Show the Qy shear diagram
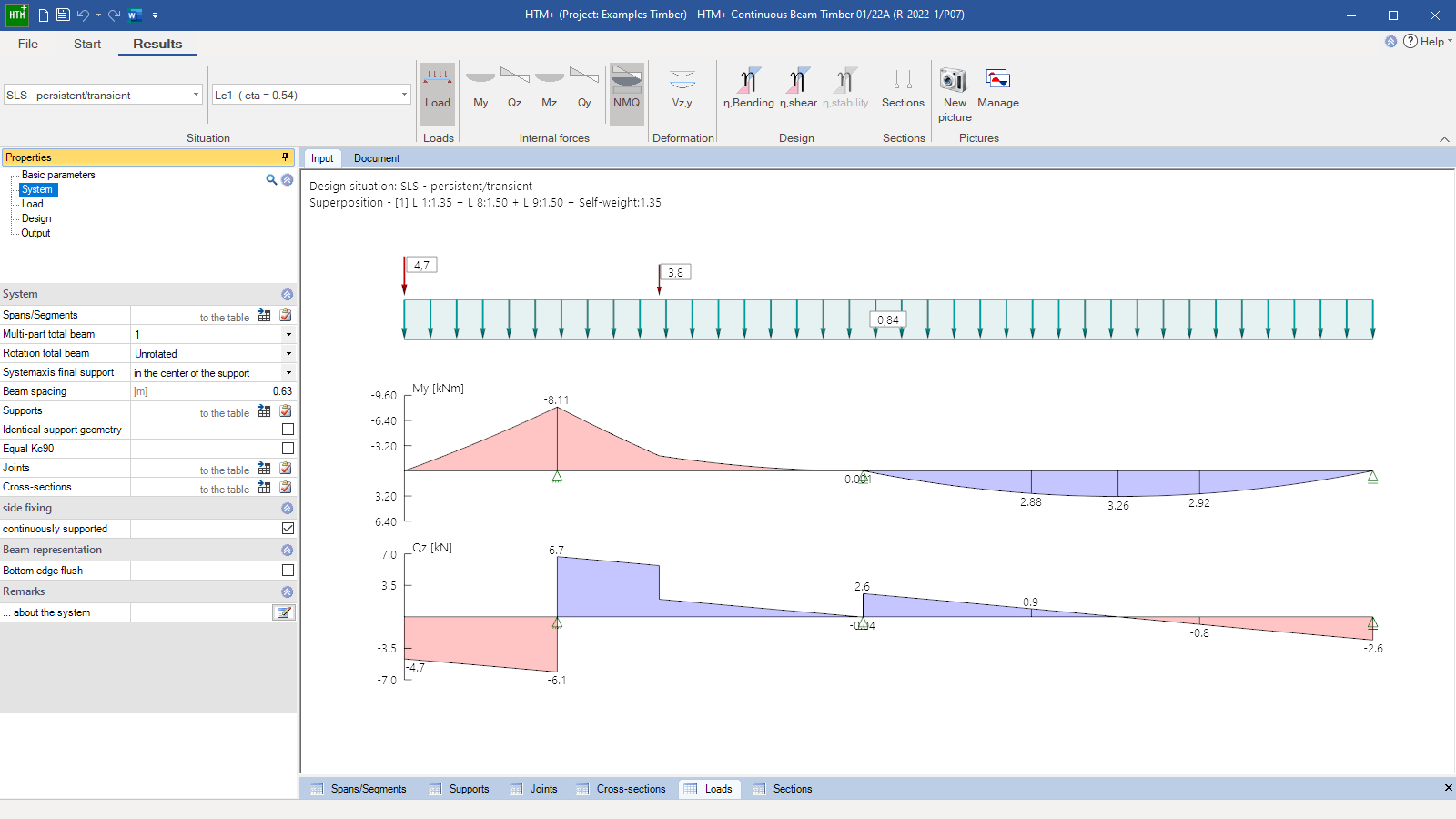This screenshot has height=819, width=1456. click(584, 88)
